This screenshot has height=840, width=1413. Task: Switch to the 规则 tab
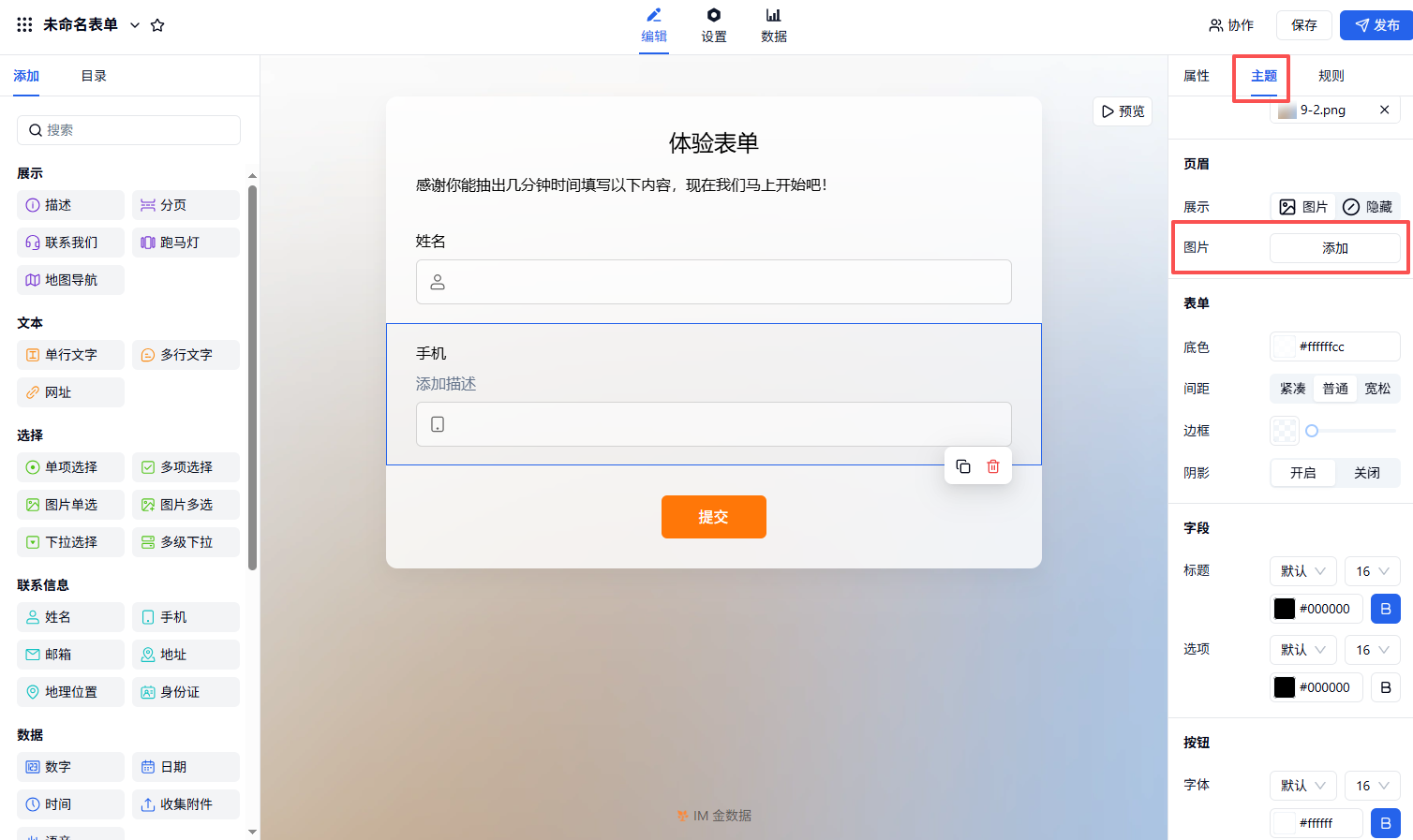tap(1331, 76)
